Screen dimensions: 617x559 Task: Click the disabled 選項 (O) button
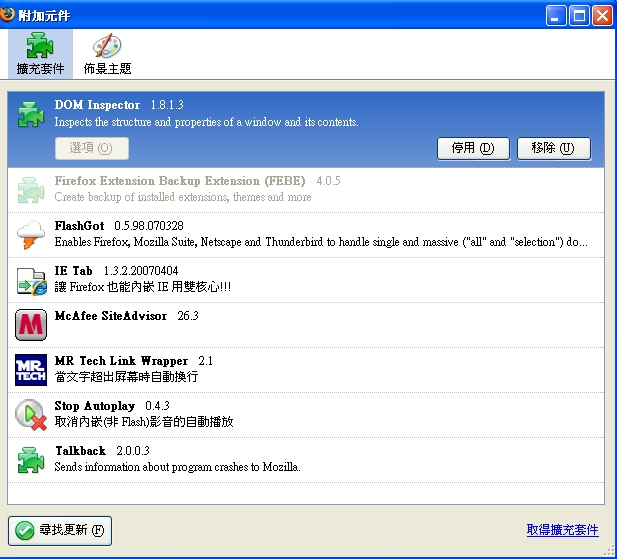92,148
